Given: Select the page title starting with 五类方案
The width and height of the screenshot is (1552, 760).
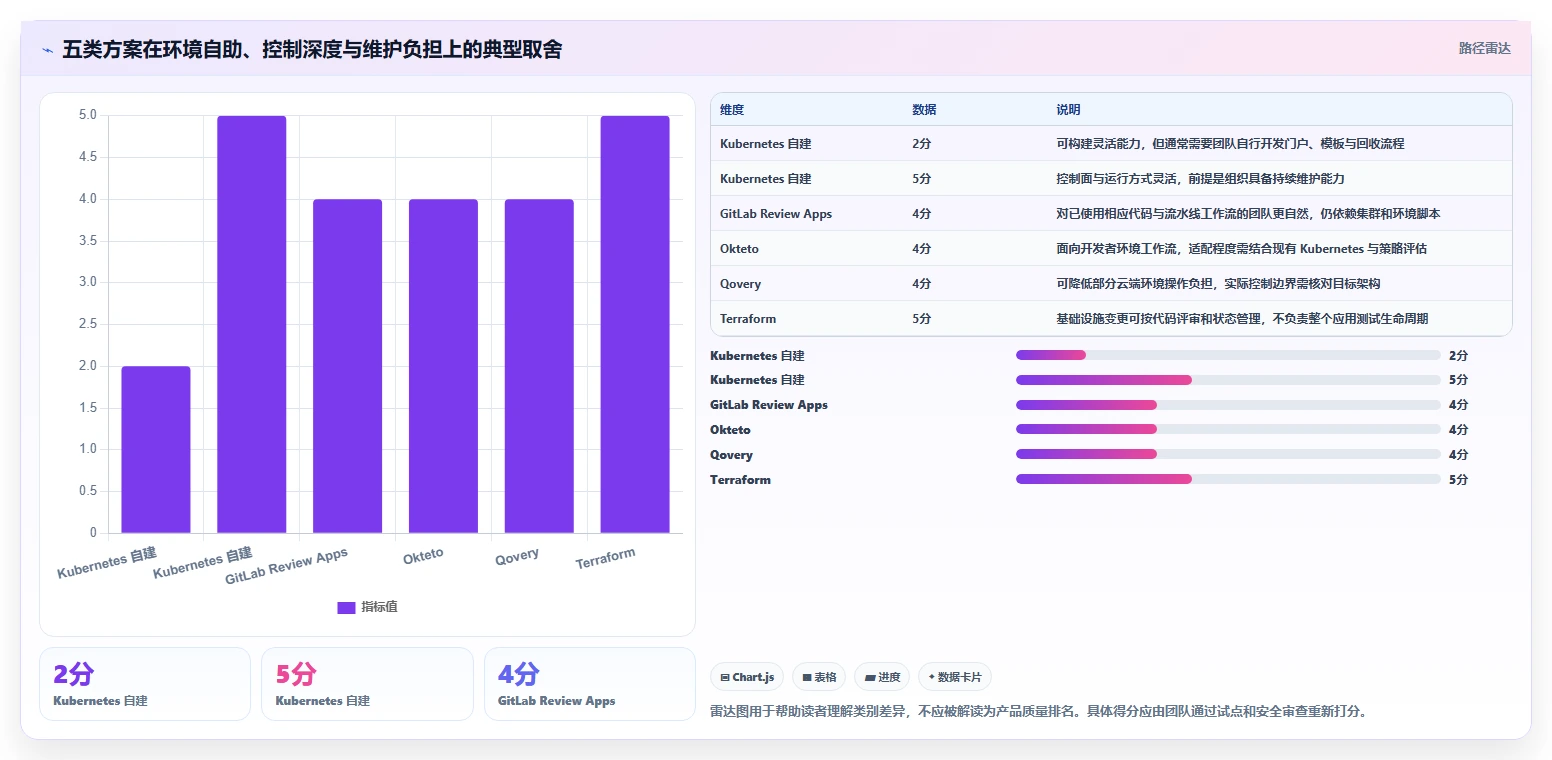Looking at the screenshot, I should point(312,49).
